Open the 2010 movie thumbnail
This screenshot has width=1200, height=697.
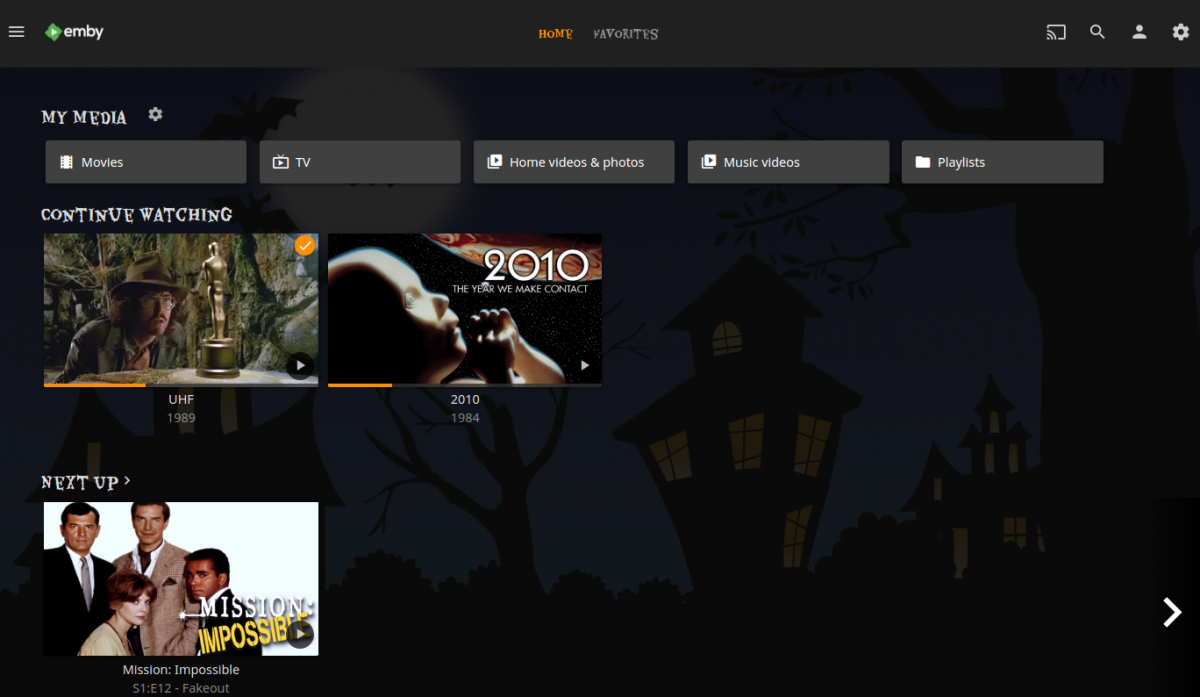click(x=465, y=308)
